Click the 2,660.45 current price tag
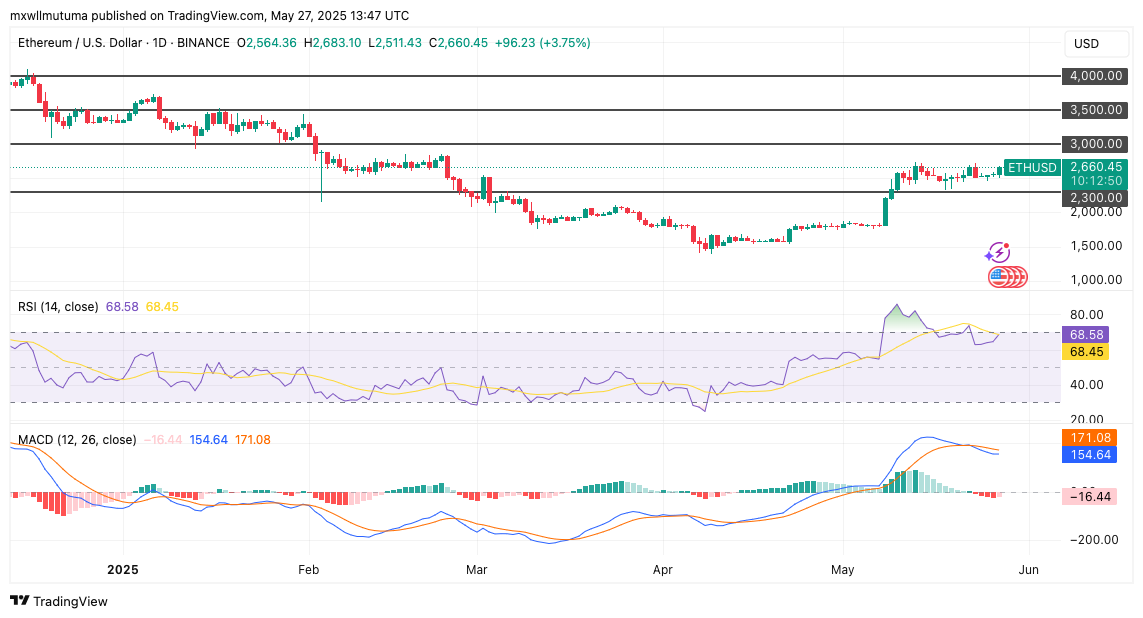This screenshot has width=1143, height=618. 1096,167
